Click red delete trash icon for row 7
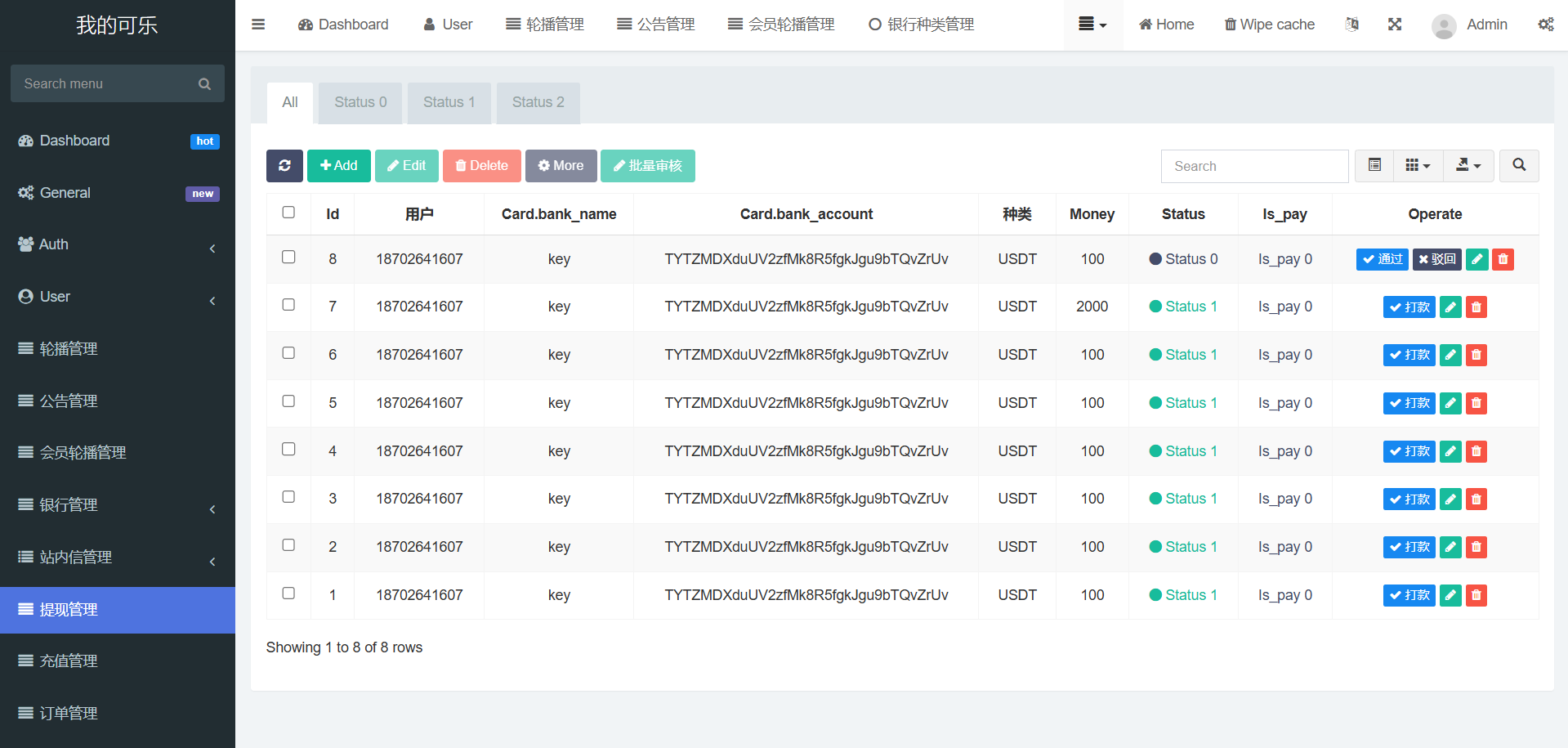 pos(1476,307)
